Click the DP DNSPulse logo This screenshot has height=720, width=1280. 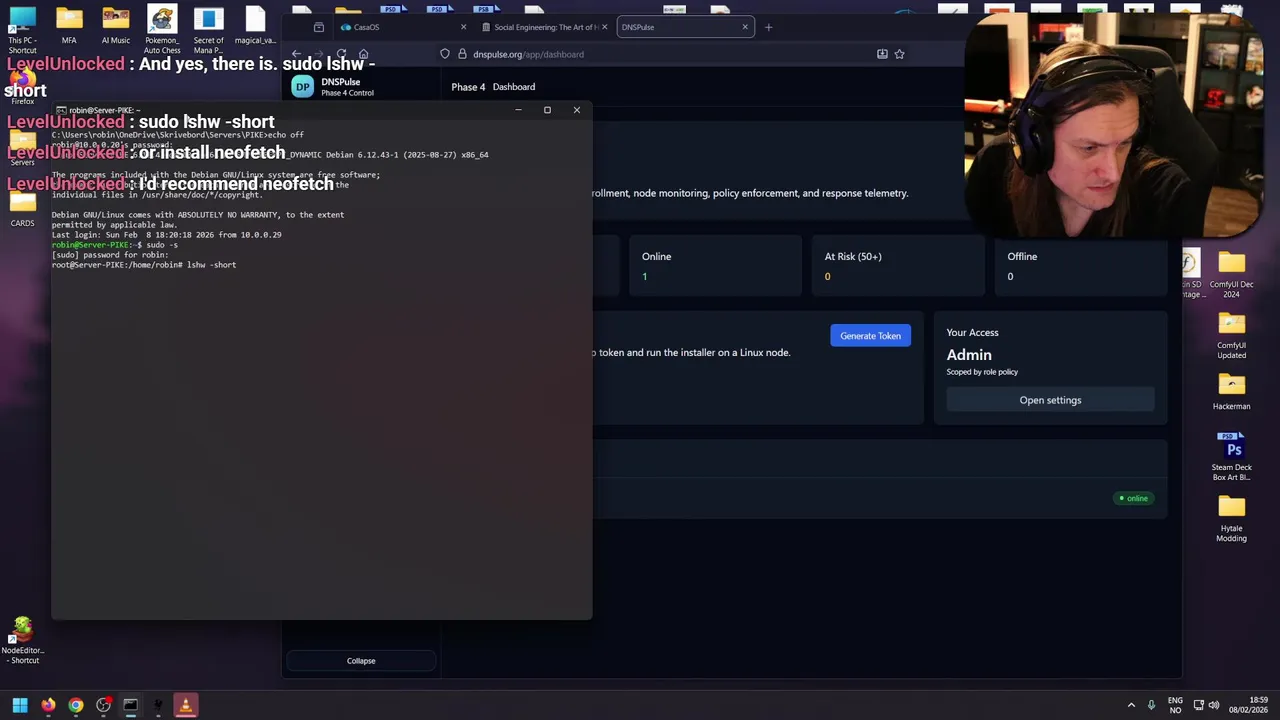302,87
